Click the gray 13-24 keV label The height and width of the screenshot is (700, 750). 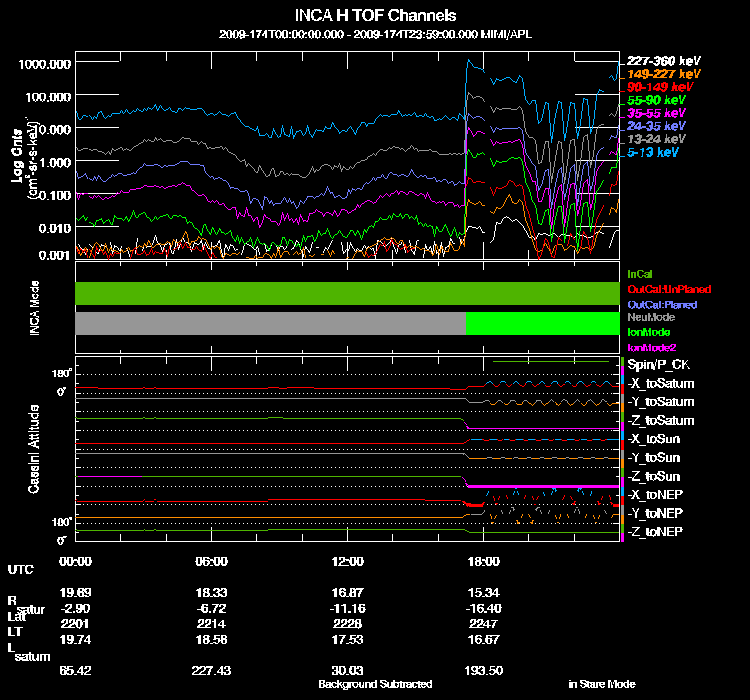pyautogui.click(x=656, y=139)
